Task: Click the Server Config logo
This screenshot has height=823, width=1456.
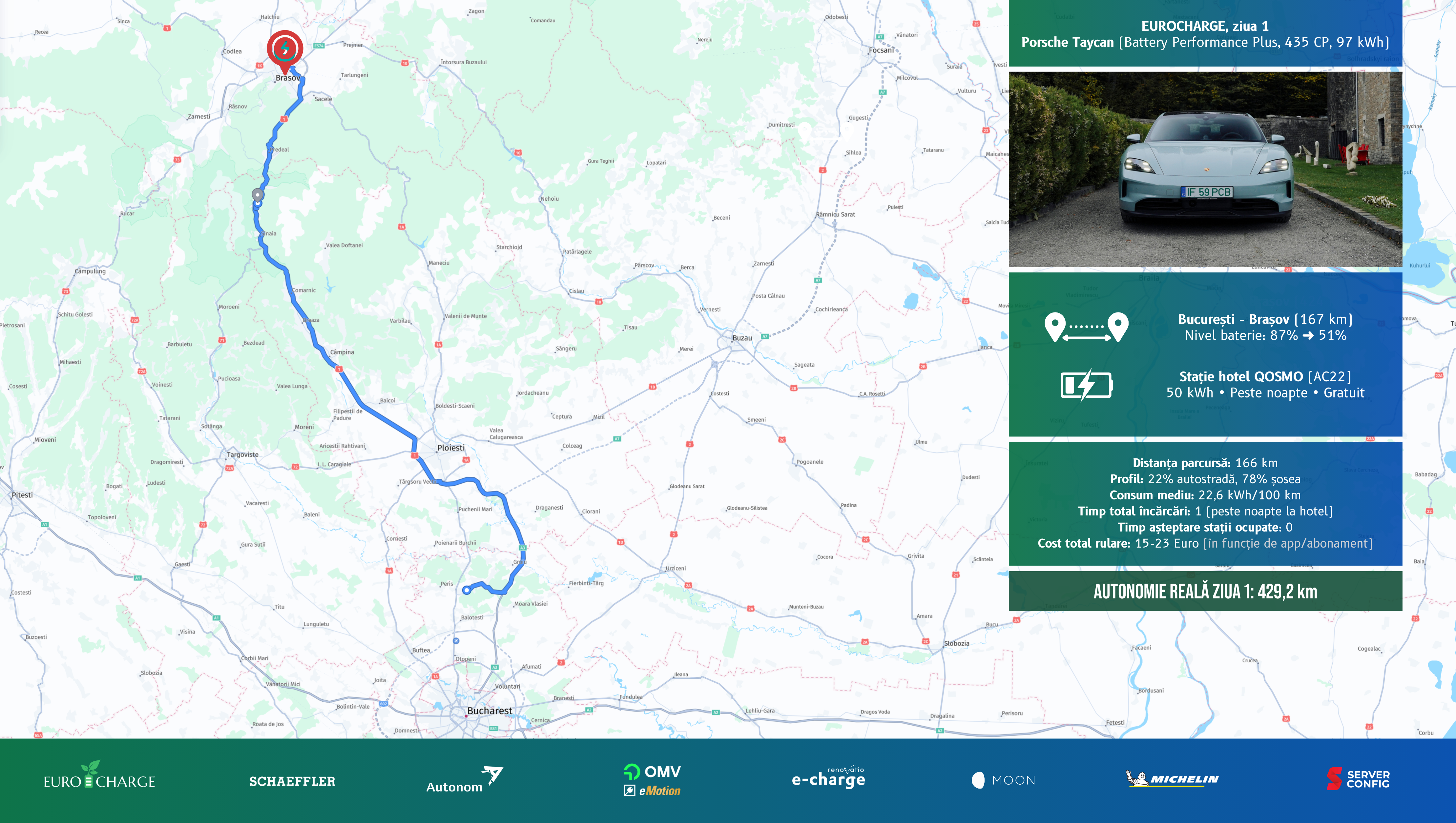Action: pos(1358,778)
